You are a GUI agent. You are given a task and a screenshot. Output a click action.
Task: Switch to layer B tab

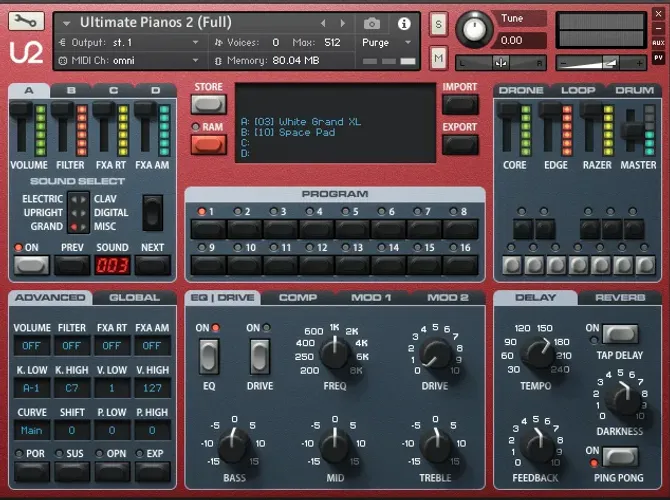coord(71,90)
